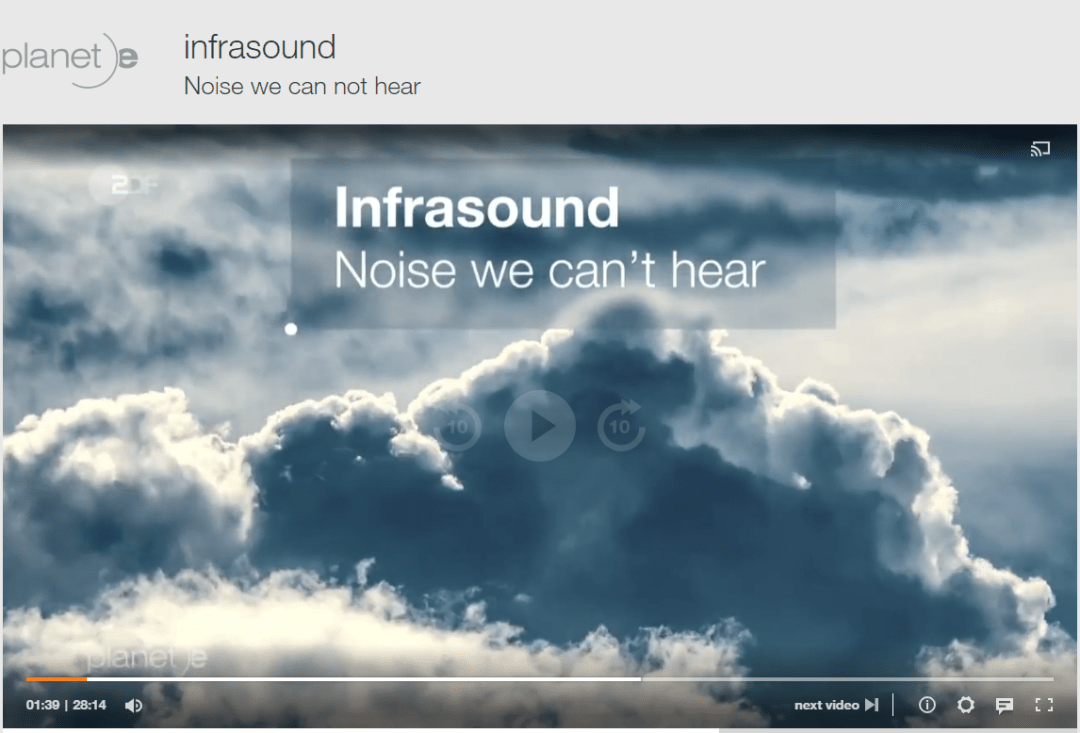Screen dimensions: 1080x733
Task: Open the player settings gear
Action: (x=965, y=705)
